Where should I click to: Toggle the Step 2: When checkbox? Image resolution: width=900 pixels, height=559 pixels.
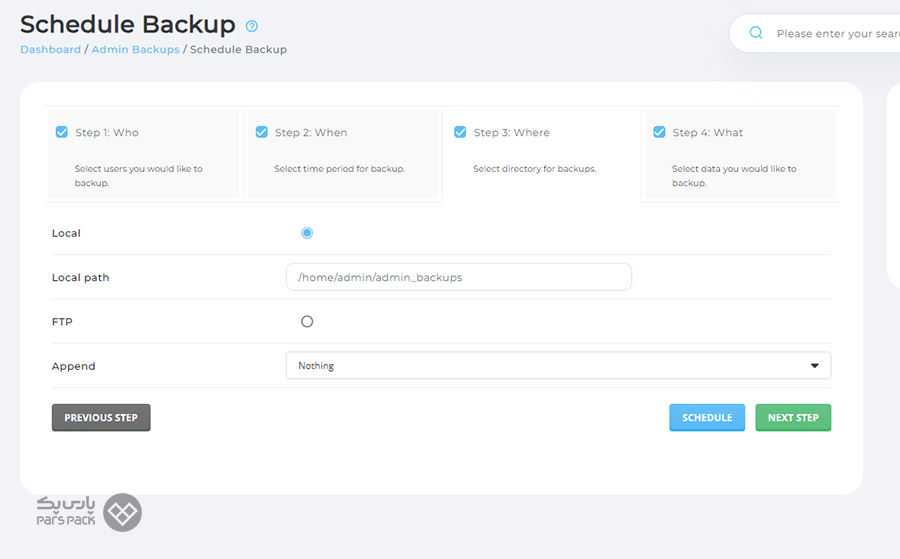(261, 132)
